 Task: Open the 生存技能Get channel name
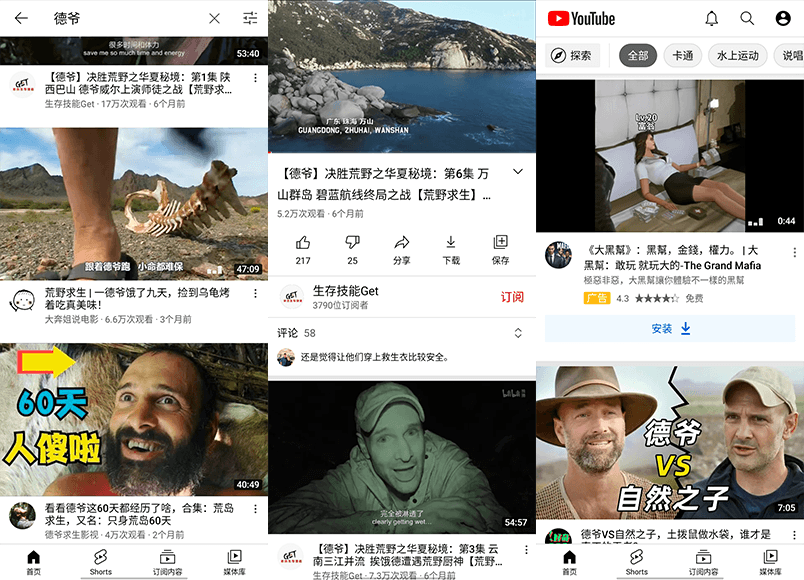point(346,291)
